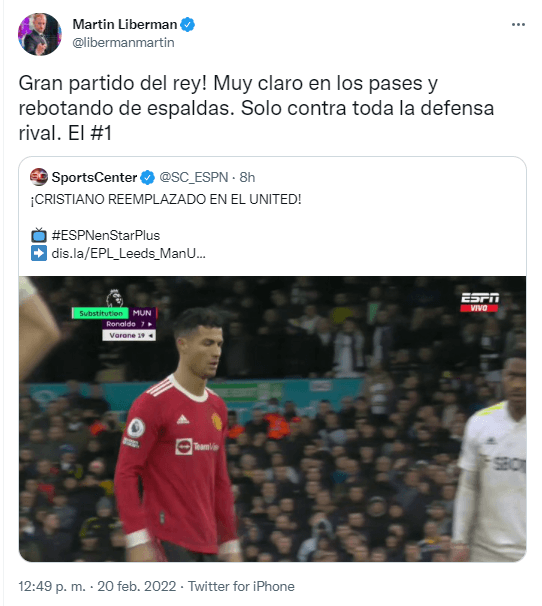
Task: Open the @libermanmartin handle link
Action: point(123,43)
